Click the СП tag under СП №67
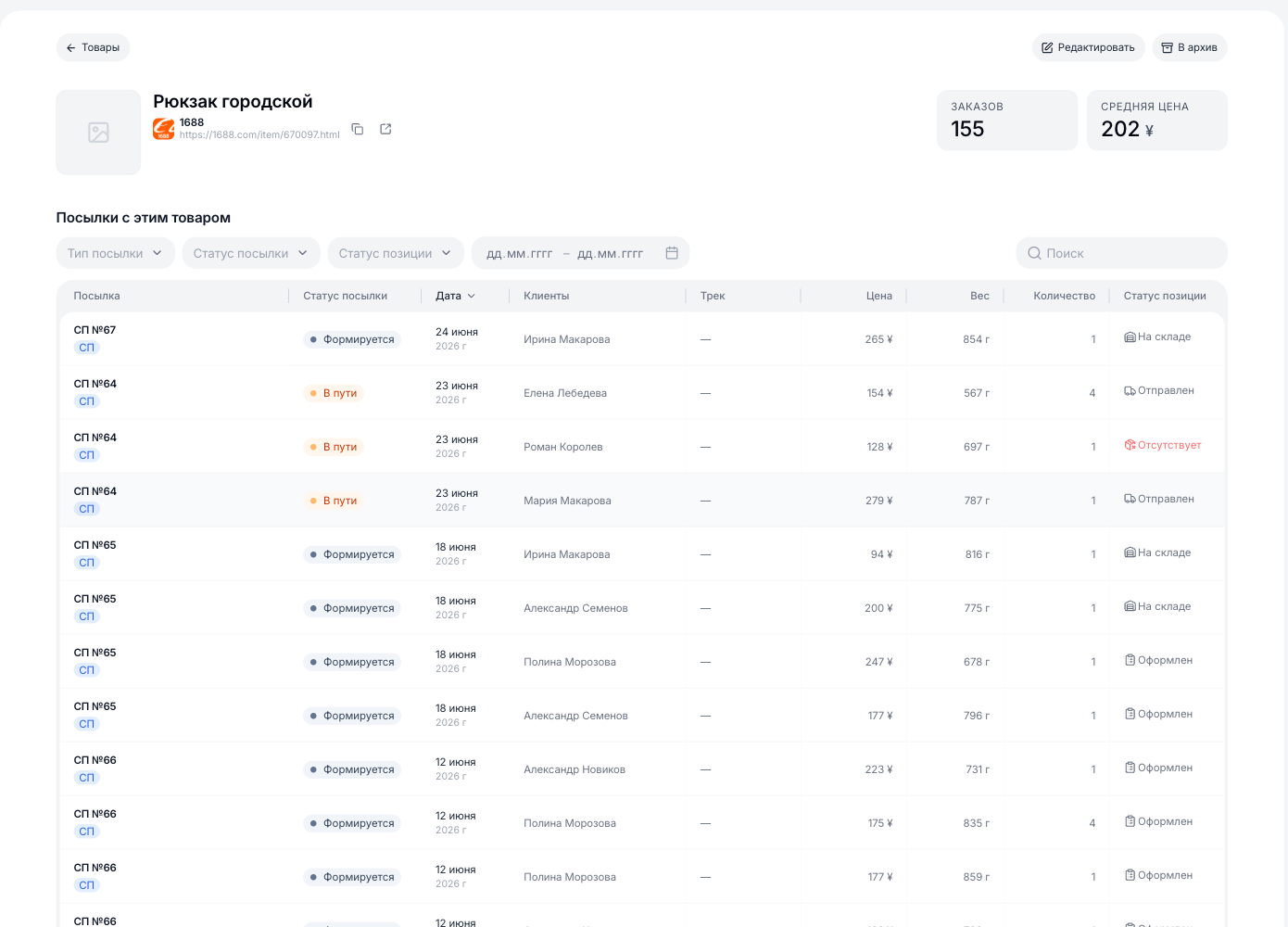Screen dimensions: 1288x927 click(86, 348)
